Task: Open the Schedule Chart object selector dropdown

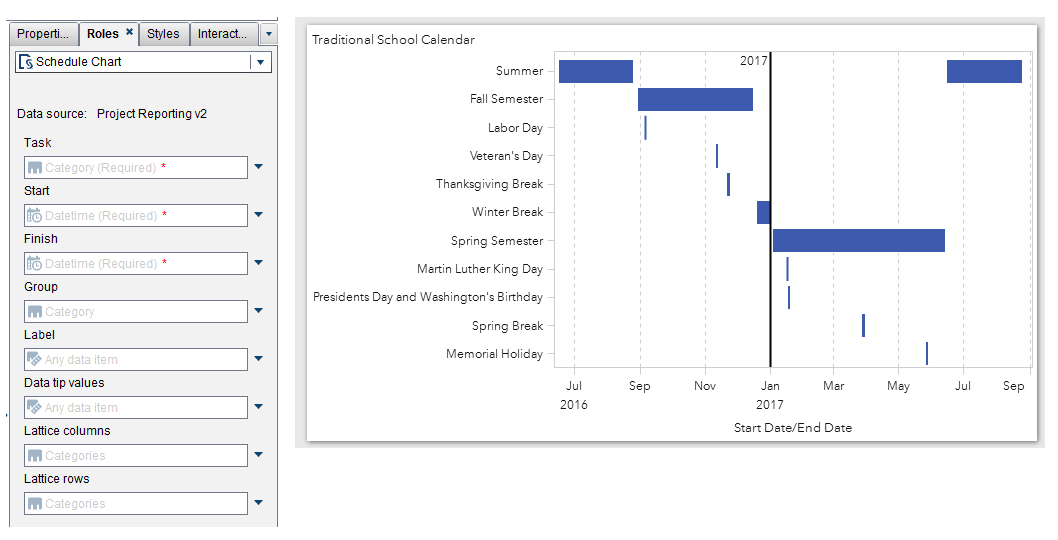Action: (x=260, y=62)
